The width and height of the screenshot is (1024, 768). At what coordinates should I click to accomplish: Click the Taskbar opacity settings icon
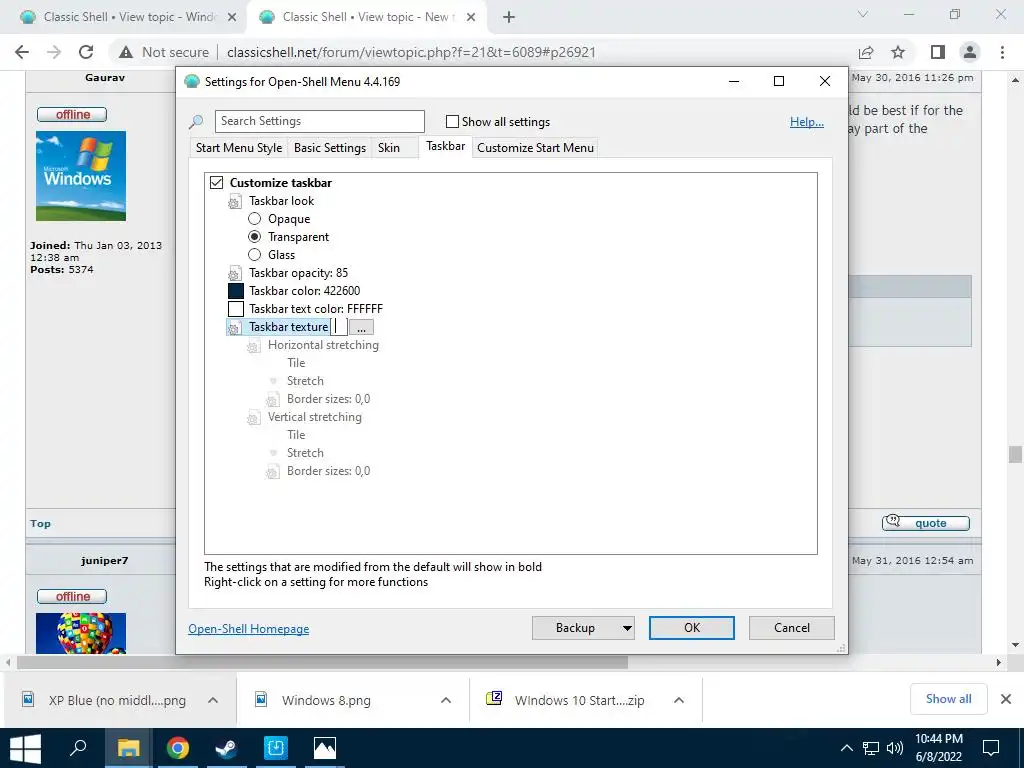[x=234, y=274]
